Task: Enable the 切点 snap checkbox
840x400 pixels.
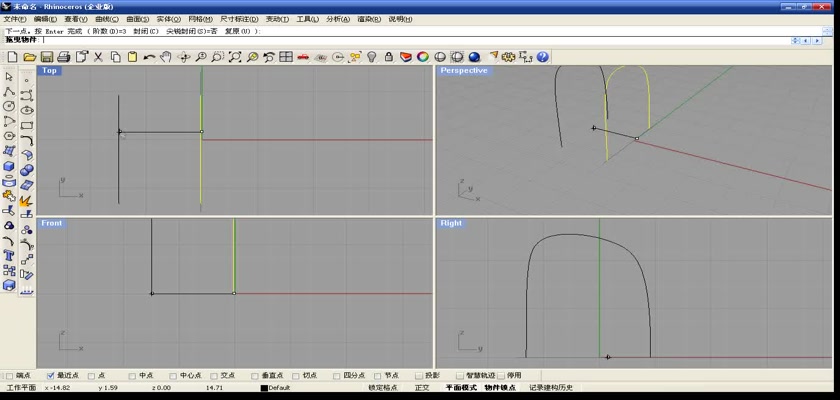Action: coord(296,376)
